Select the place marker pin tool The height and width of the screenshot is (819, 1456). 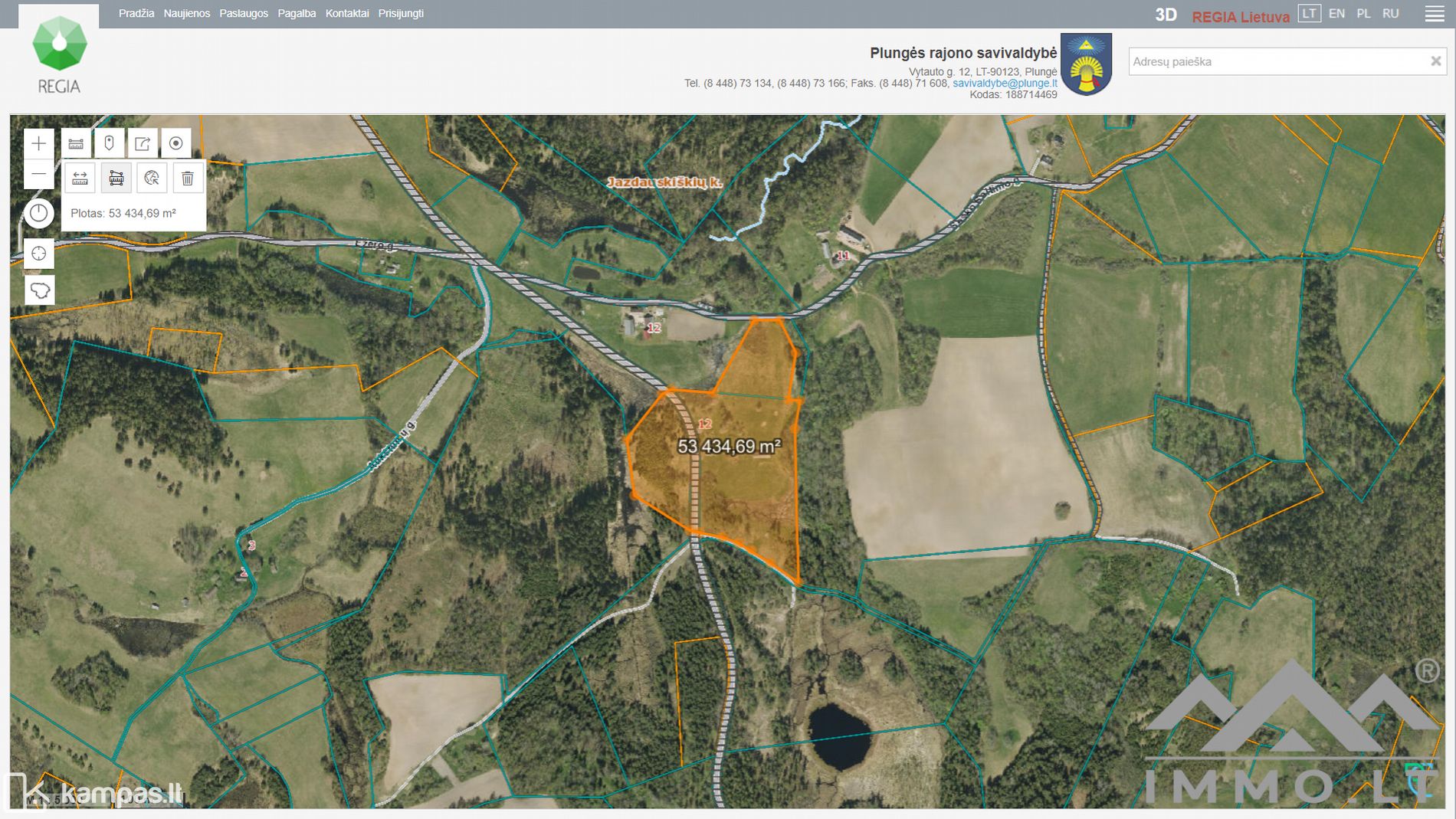[109, 143]
